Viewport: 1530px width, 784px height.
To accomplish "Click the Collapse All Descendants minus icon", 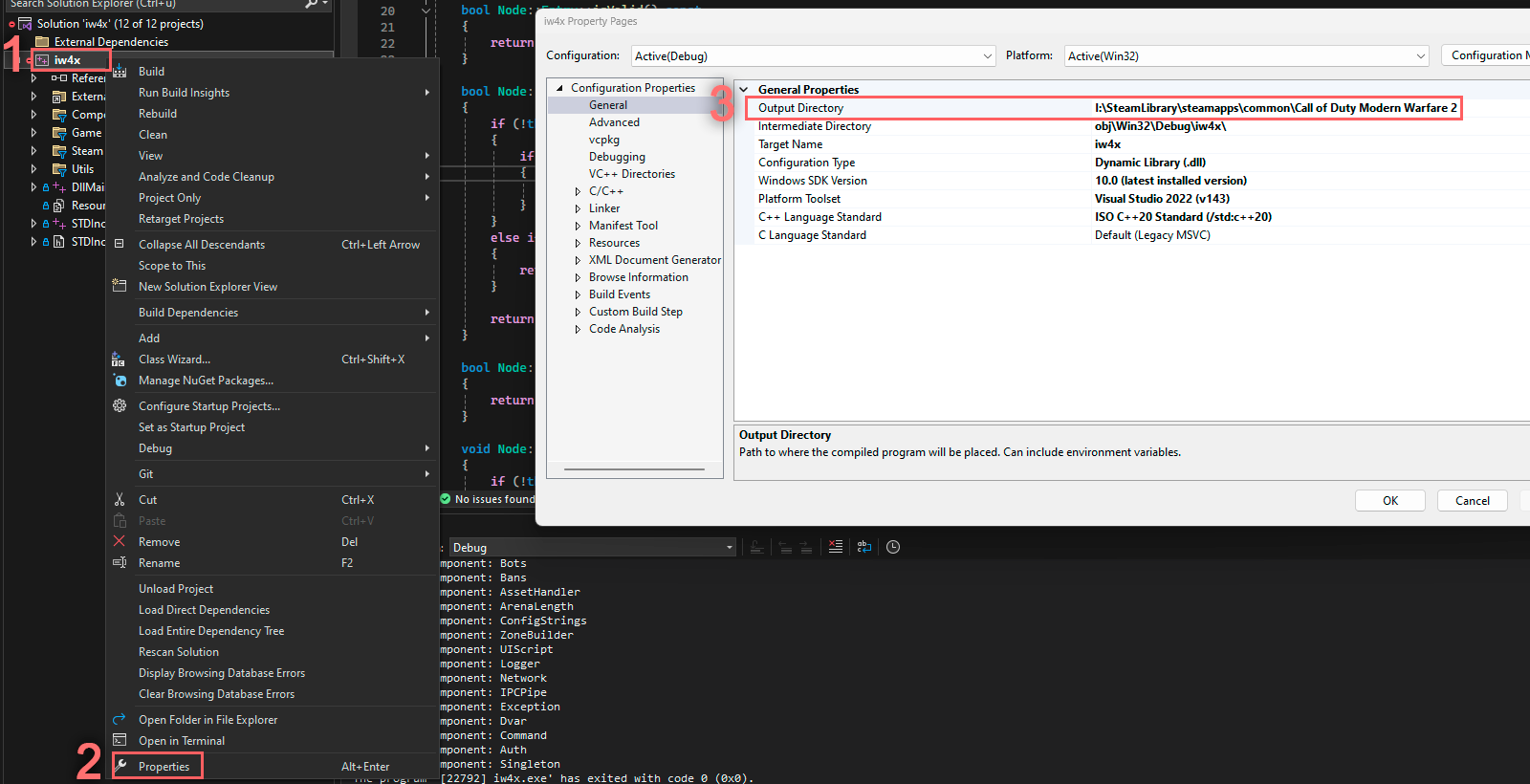I will pyautogui.click(x=120, y=244).
